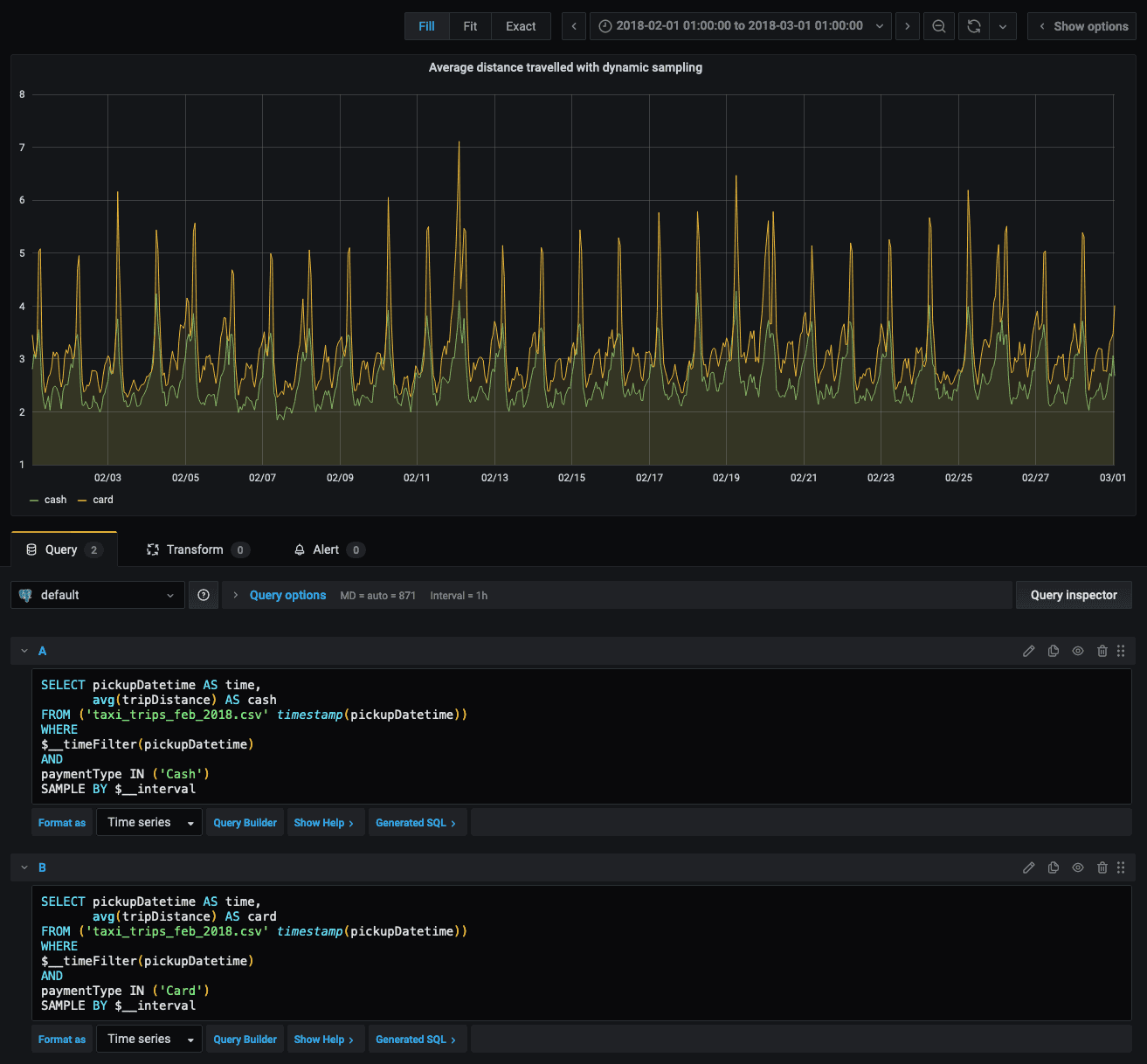This screenshot has height=1064, width=1147.
Task: Click the card legend color swatch
Action: point(82,501)
